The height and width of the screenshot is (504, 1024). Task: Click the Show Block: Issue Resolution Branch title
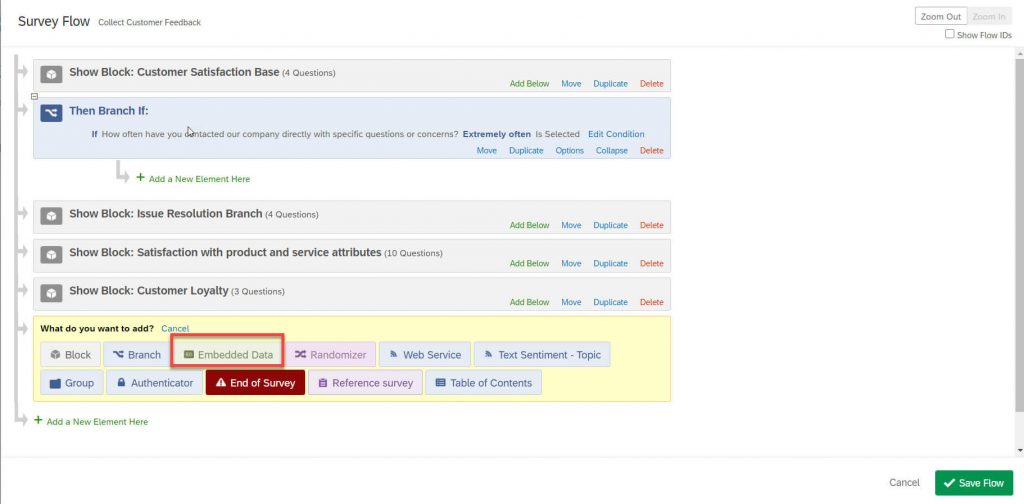(x=166, y=213)
